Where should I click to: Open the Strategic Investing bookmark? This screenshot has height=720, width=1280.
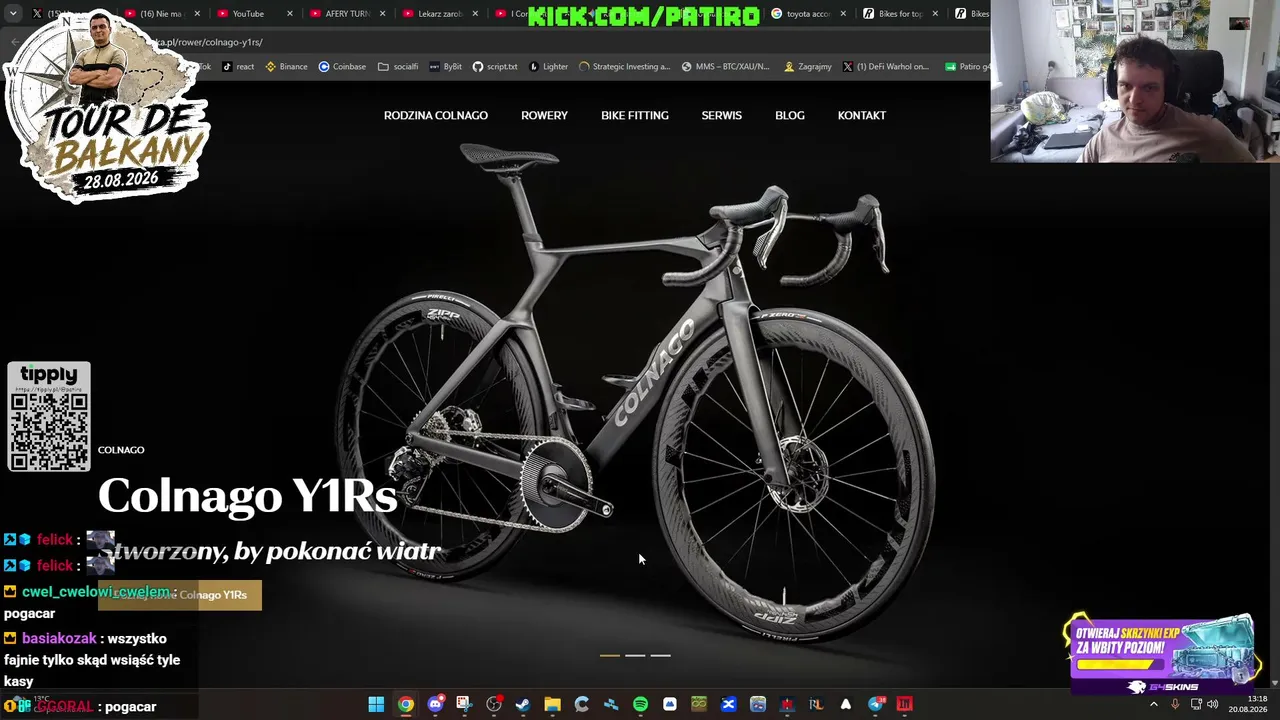[624, 67]
